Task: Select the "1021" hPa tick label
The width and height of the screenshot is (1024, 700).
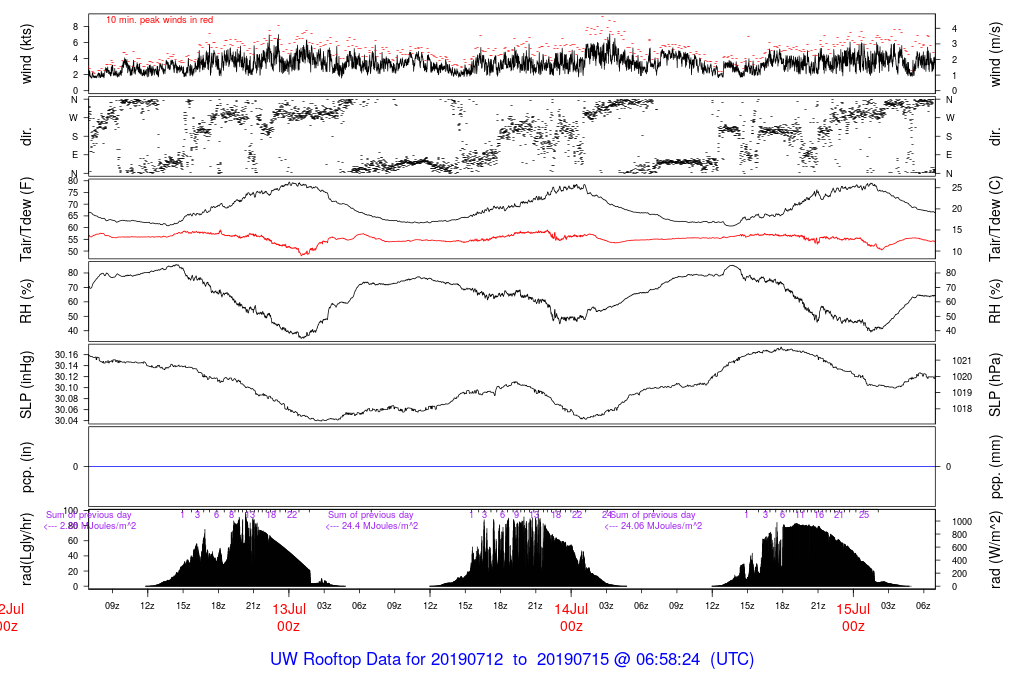Action: (x=962, y=360)
